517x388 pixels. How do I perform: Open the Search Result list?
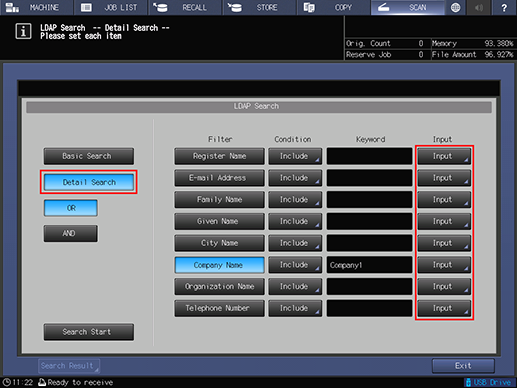[x=69, y=366]
